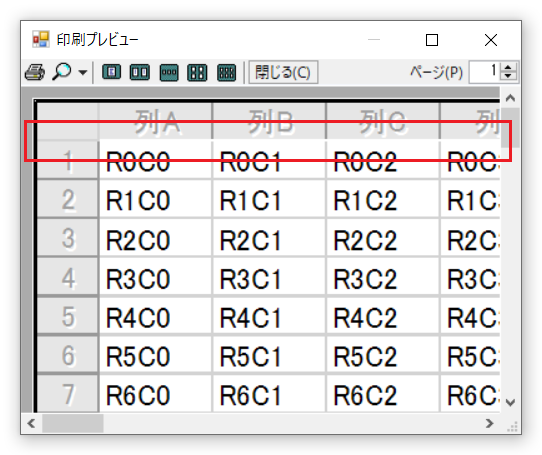Click the 印刷プレビュー window icon
This screenshot has height=455, width=542.
[x=40, y=39]
